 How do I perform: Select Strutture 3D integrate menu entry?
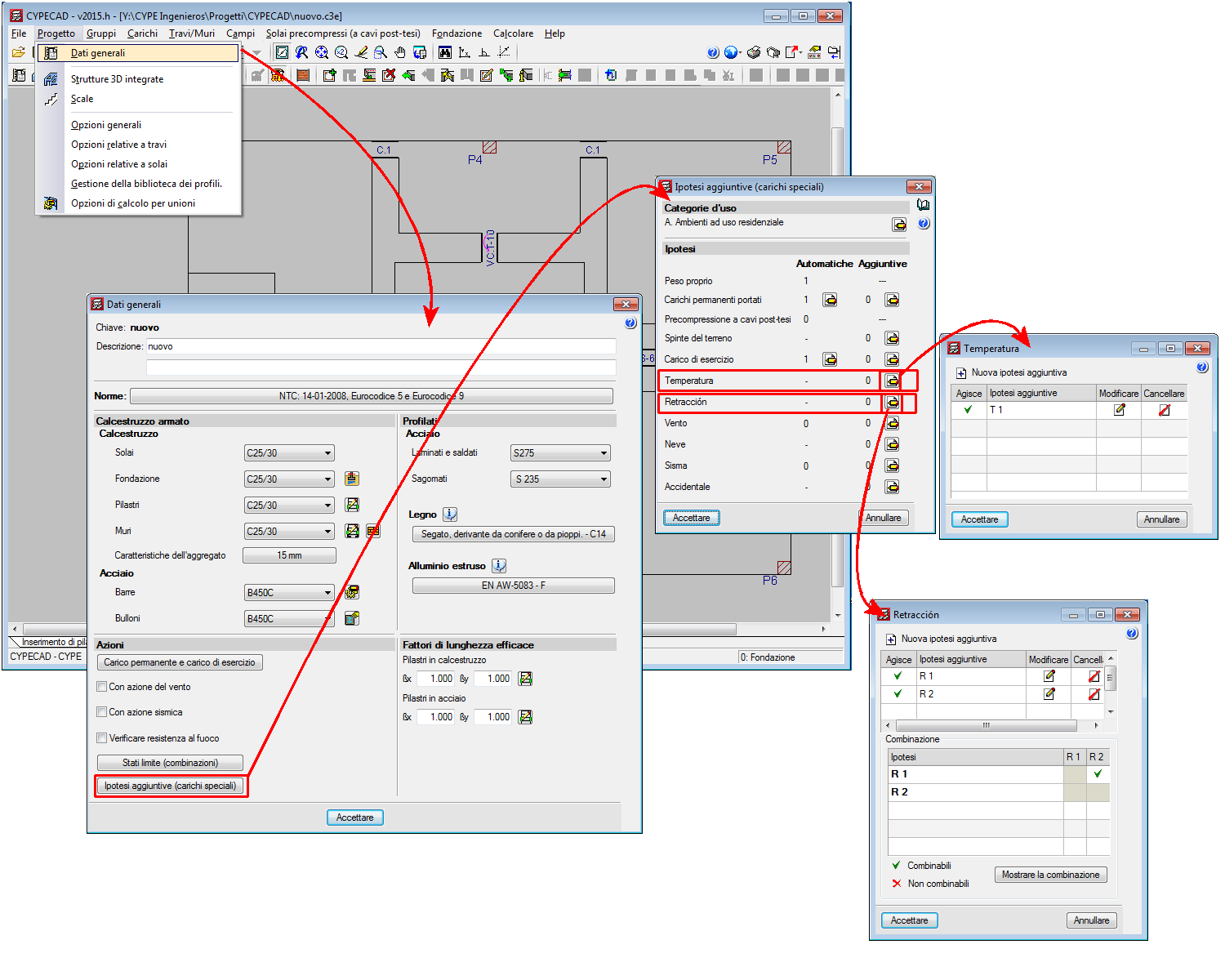click(117, 79)
